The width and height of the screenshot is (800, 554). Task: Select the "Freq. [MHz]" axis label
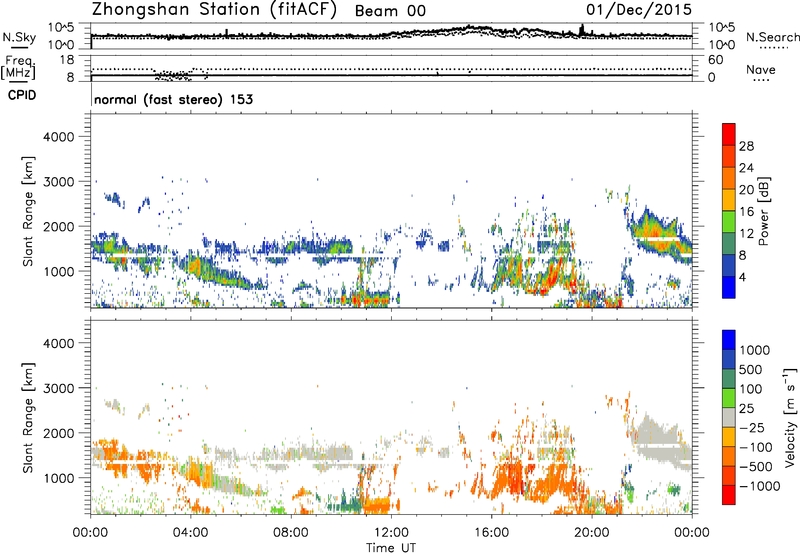point(18,68)
